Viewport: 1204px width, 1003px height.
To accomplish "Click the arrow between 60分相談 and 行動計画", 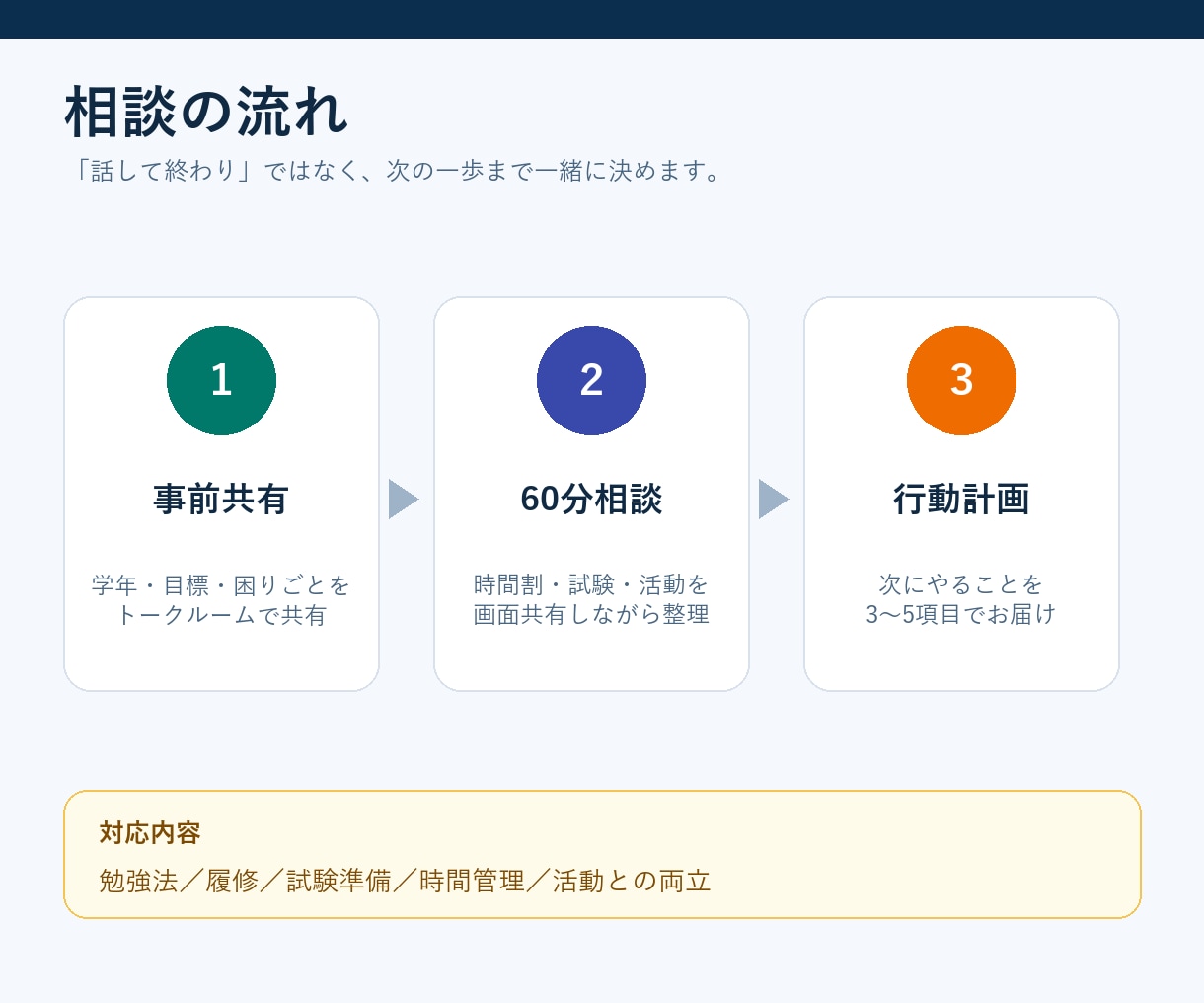I will click(x=774, y=499).
